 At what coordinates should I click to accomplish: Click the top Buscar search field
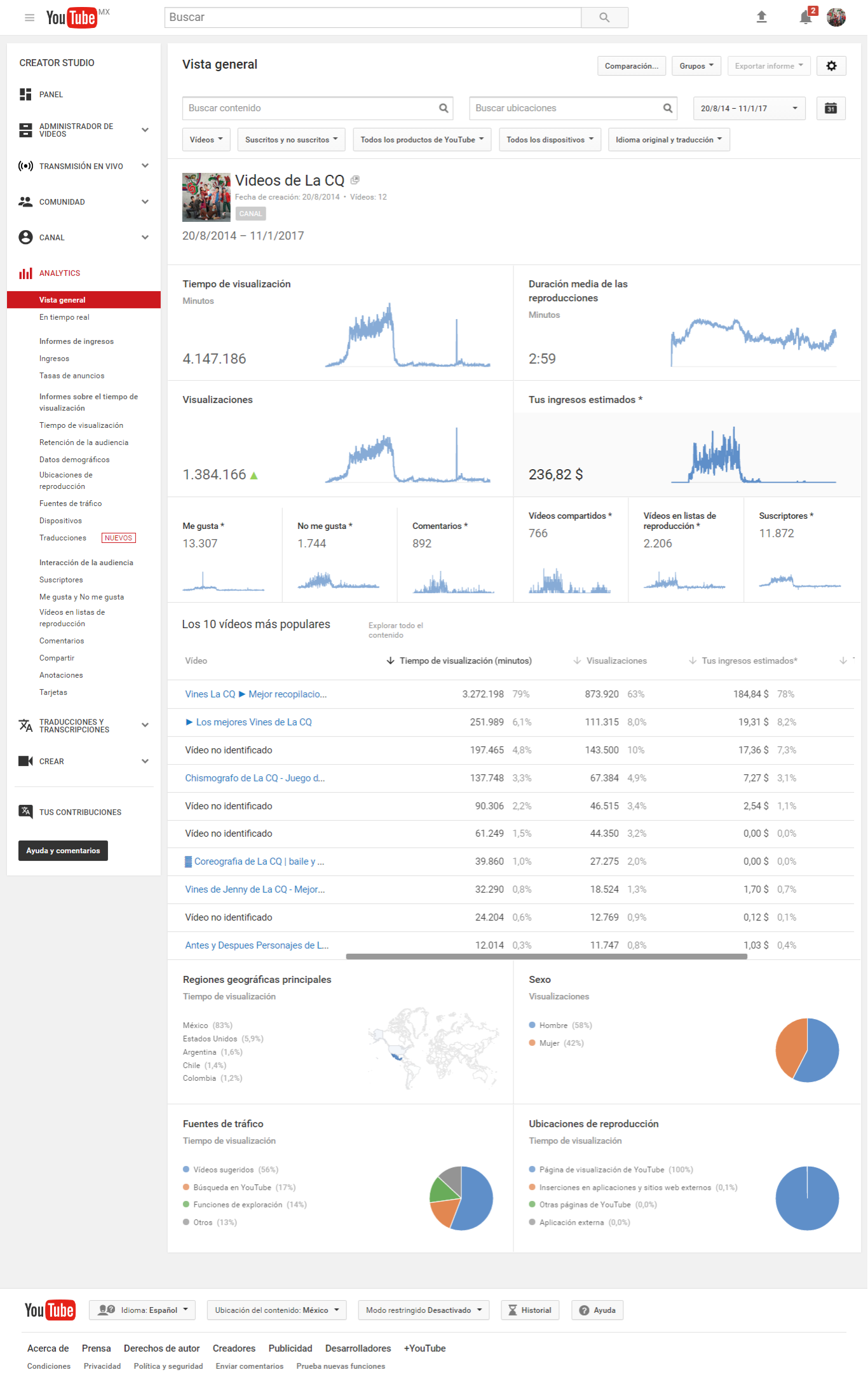point(373,18)
